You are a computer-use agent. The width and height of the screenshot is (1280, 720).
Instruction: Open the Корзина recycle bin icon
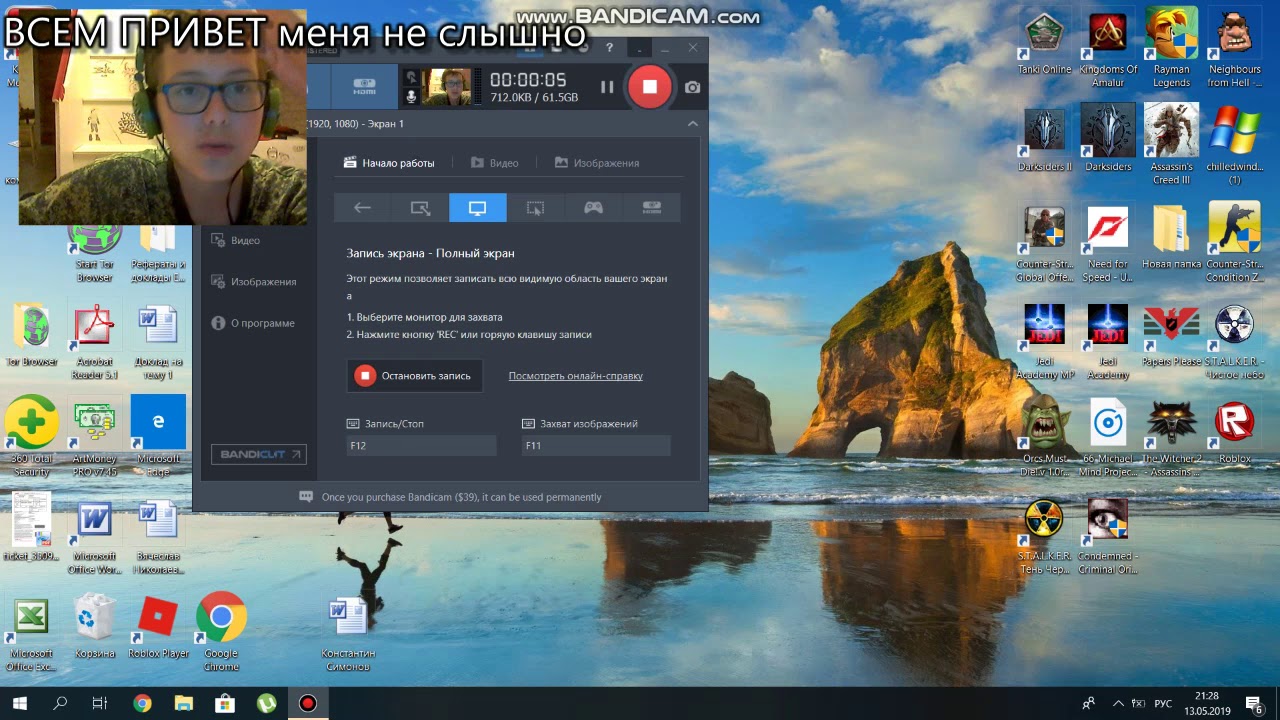pos(95,626)
